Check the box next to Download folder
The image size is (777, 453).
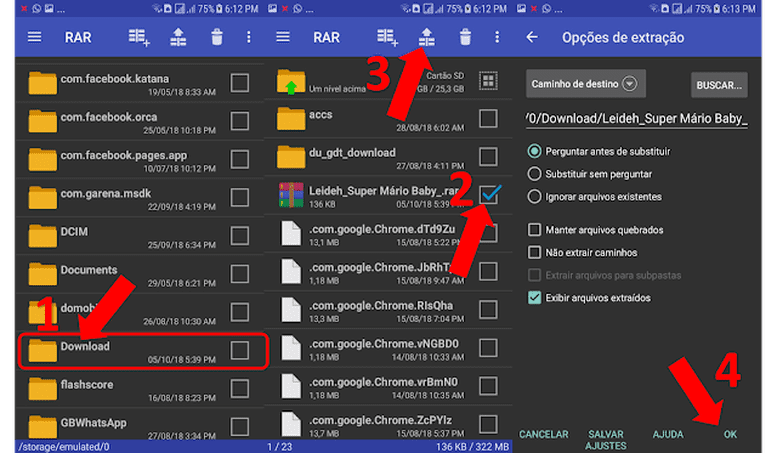[240, 350]
